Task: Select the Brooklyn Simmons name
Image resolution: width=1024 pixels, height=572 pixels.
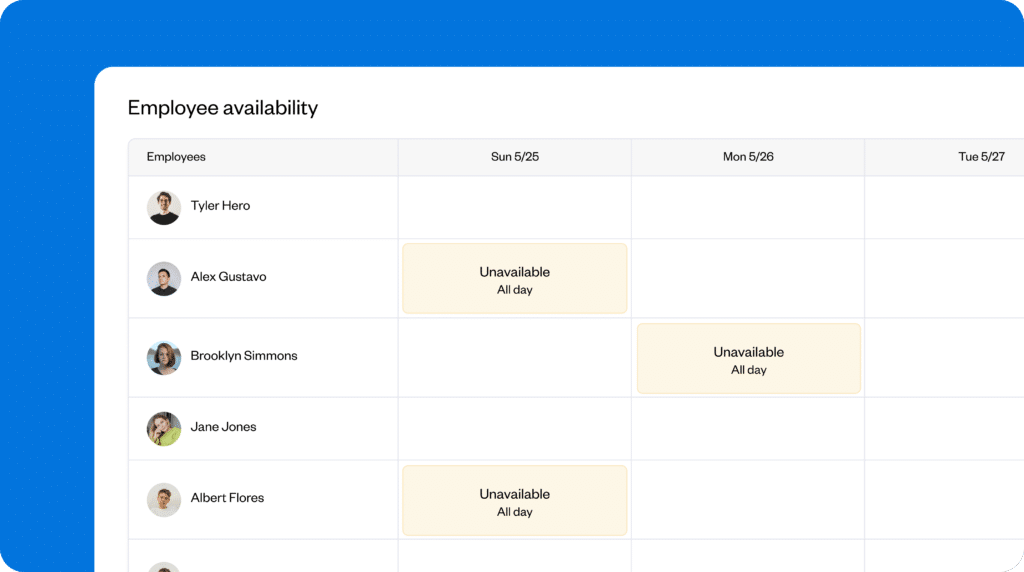Action: [244, 356]
